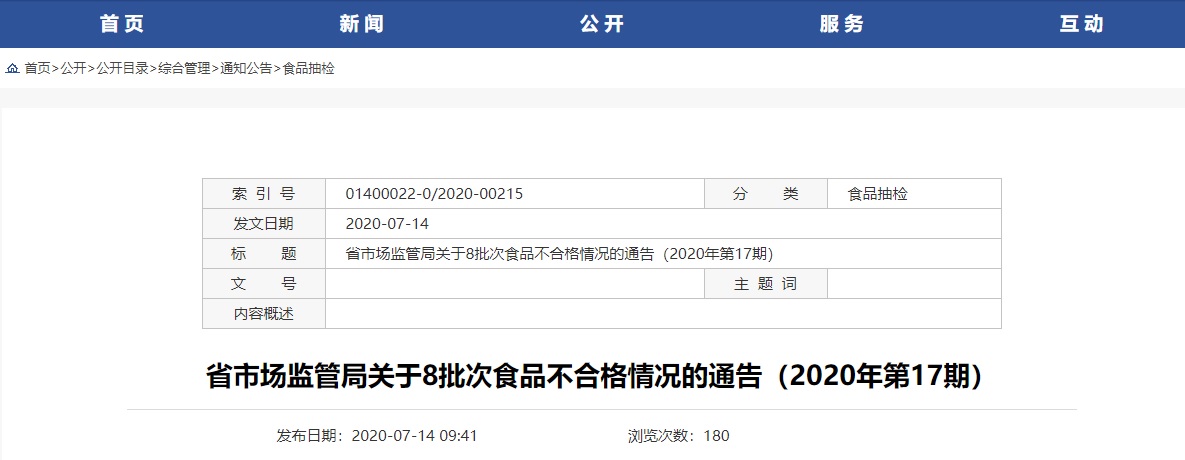Click the empty 文号 value cell
1185x460 pixels.
[x=515, y=284]
